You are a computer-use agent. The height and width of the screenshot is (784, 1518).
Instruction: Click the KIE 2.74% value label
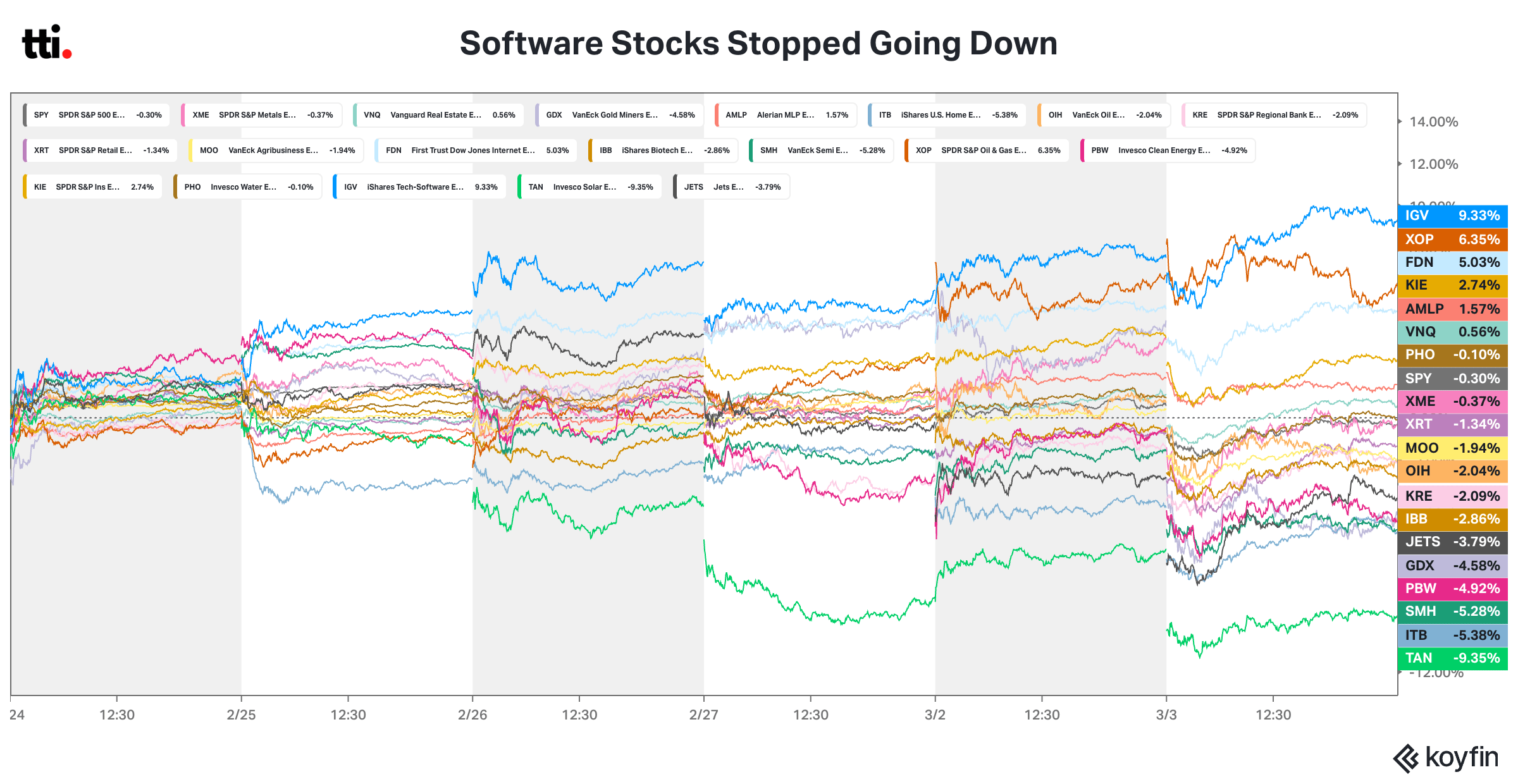click(x=1452, y=285)
